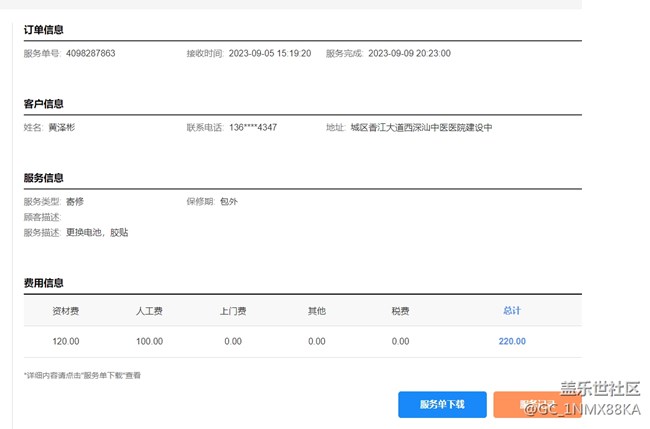Click the 服务完成 time 2023-09-09 20:23:00

click(x=409, y=53)
